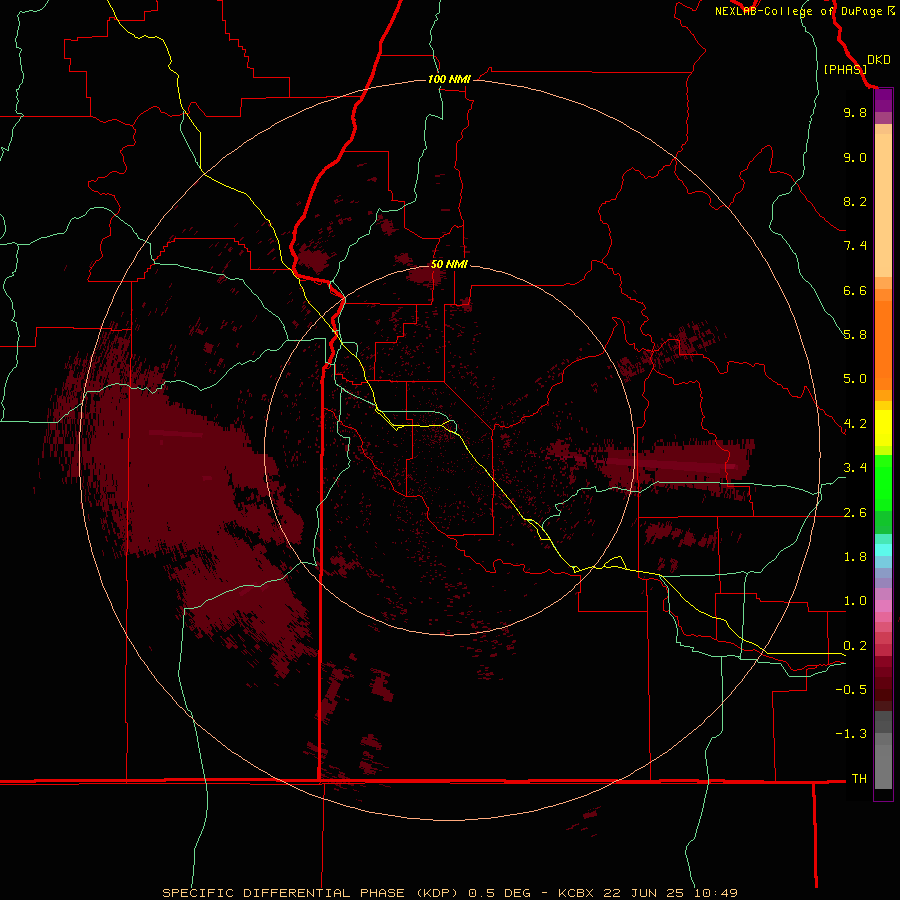Click the -1.3 value on the color scale
900x900 pixels.
click(851, 734)
